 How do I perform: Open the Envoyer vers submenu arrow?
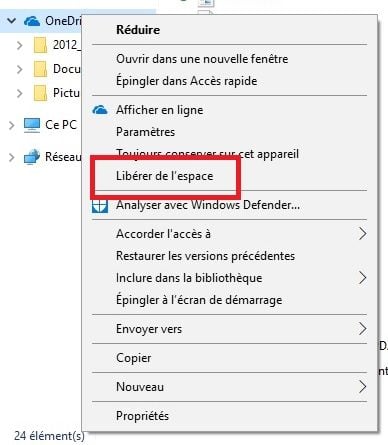tap(363, 329)
